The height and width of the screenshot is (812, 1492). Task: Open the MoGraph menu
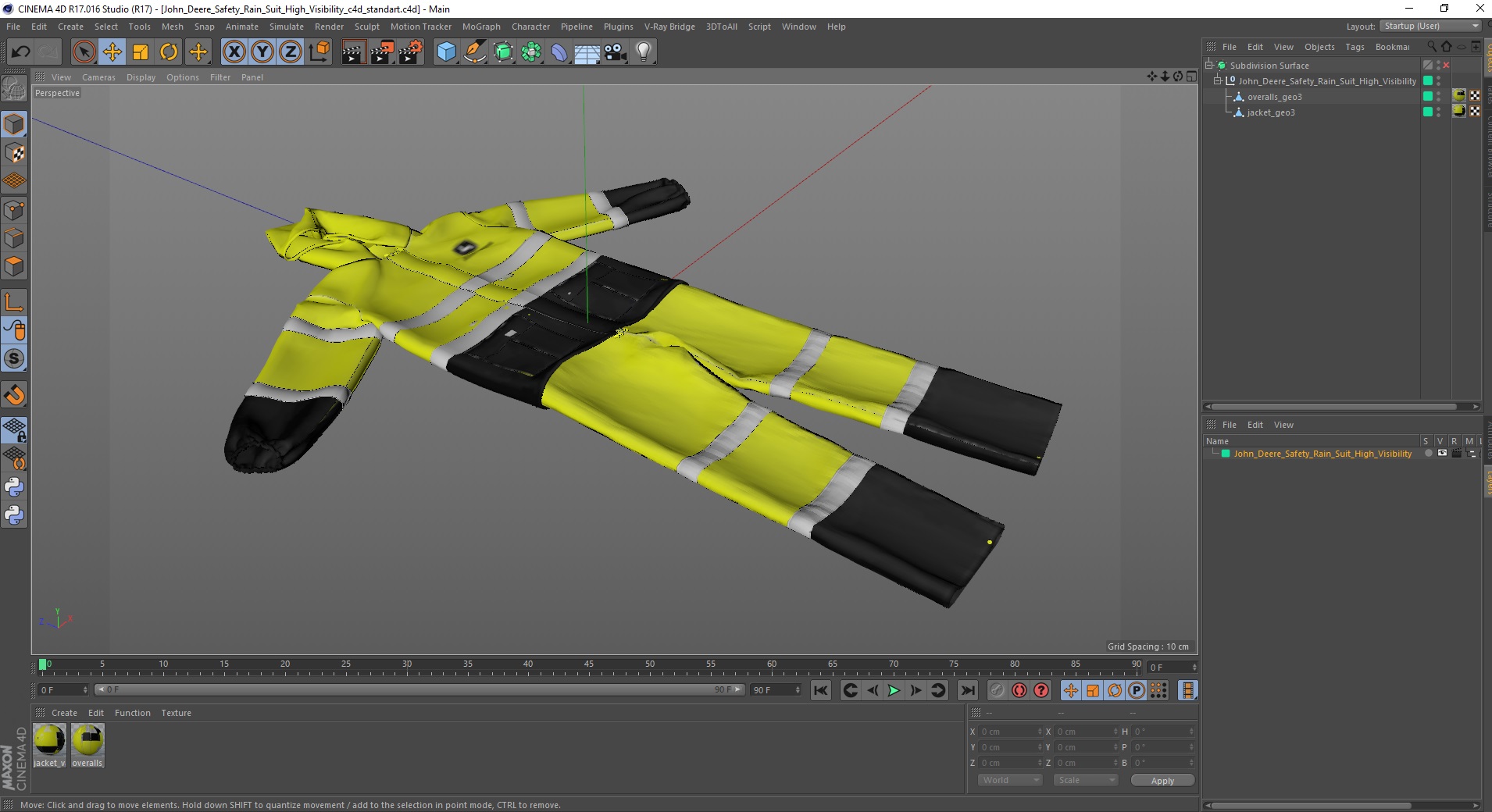pyautogui.click(x=481, y=27)
